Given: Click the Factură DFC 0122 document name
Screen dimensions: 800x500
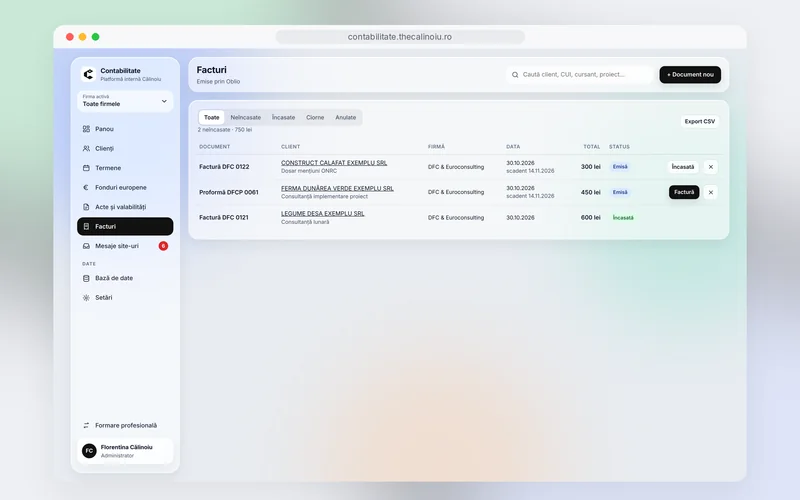Looking at the screenshot, I should (224, 167).
